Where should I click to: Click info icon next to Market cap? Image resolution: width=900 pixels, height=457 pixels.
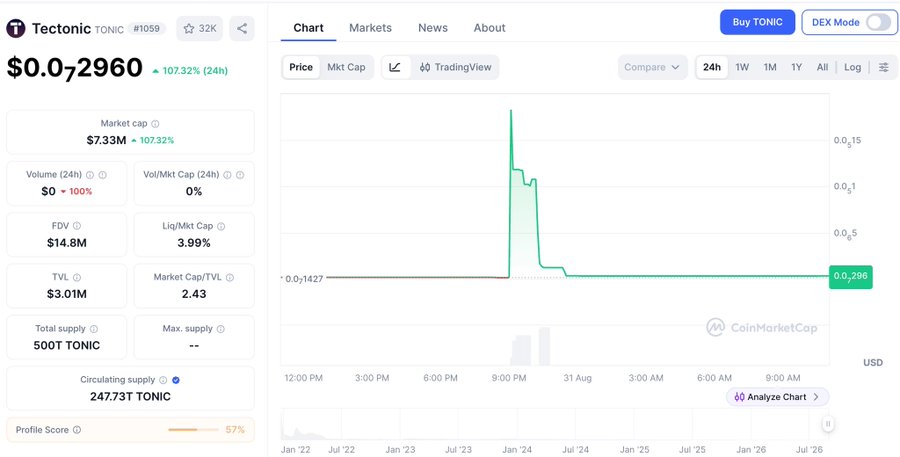[x=156, y=123]
